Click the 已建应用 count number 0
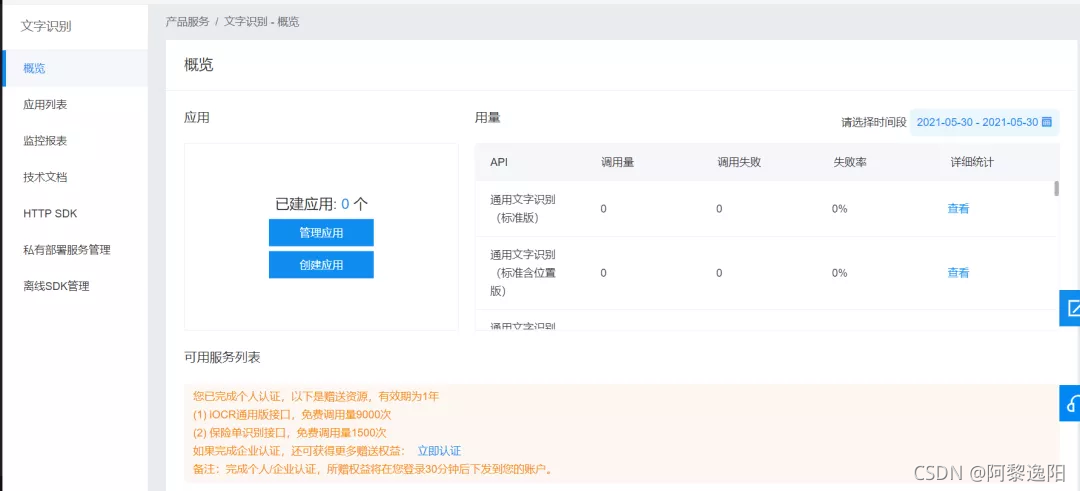This screenshot has height=491, width=1080. click(x=345, y=203)
